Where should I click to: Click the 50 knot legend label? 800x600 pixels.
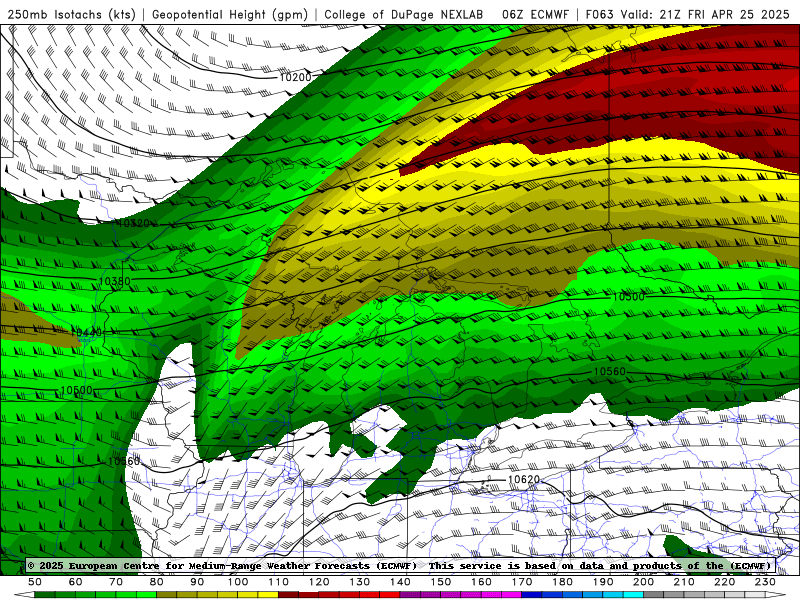pos(35,582)
